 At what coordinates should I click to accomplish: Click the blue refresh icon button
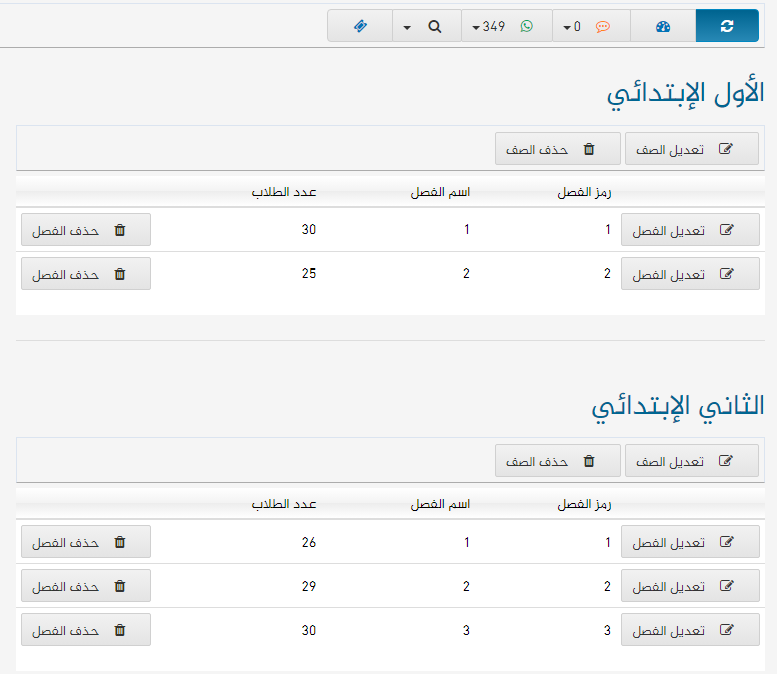726,26
